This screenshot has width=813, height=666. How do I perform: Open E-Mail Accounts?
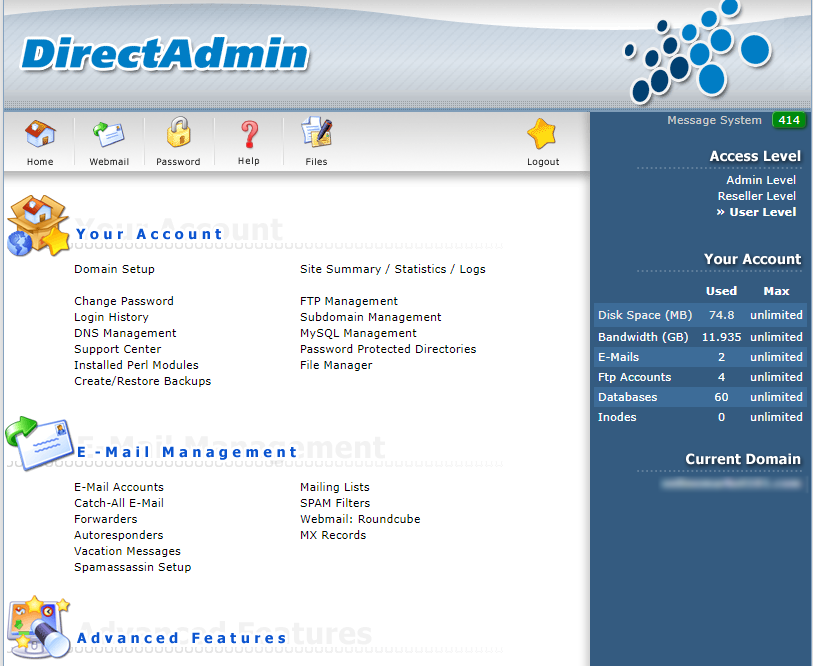119,488
